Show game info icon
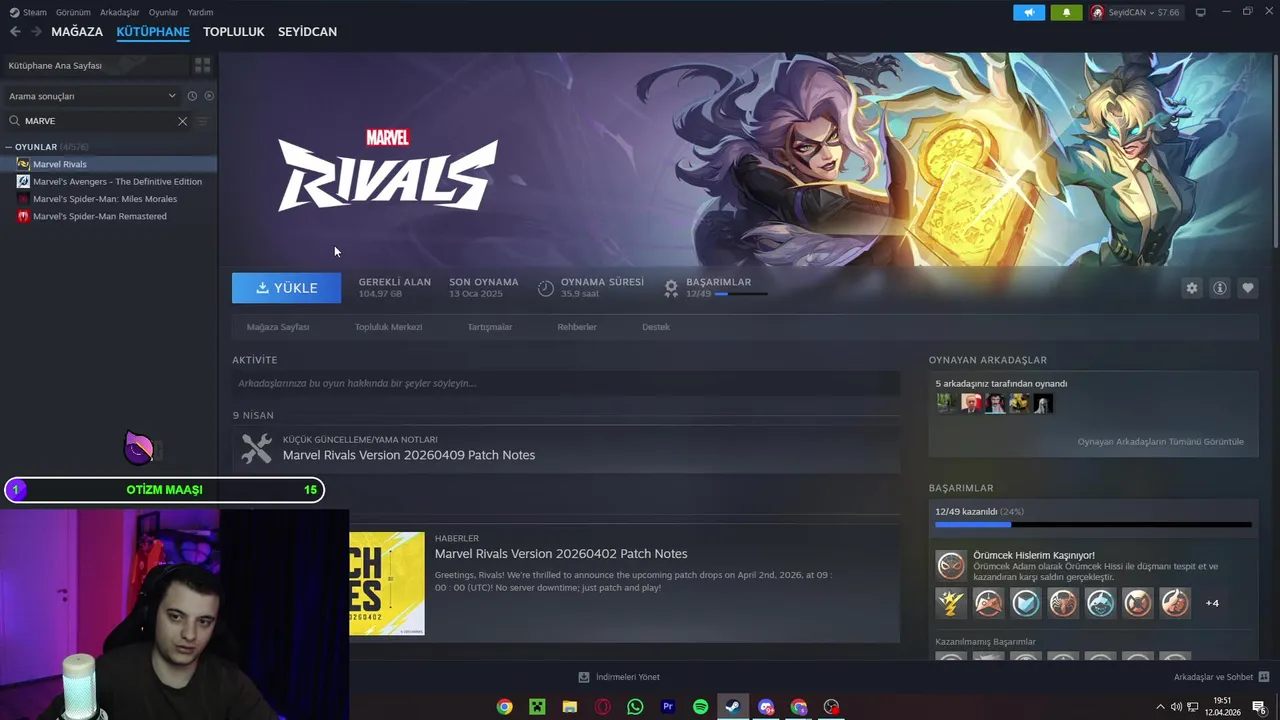The width and height of the screenshot is (1280, 720). pyautogui.click(x=1220, y=288)
